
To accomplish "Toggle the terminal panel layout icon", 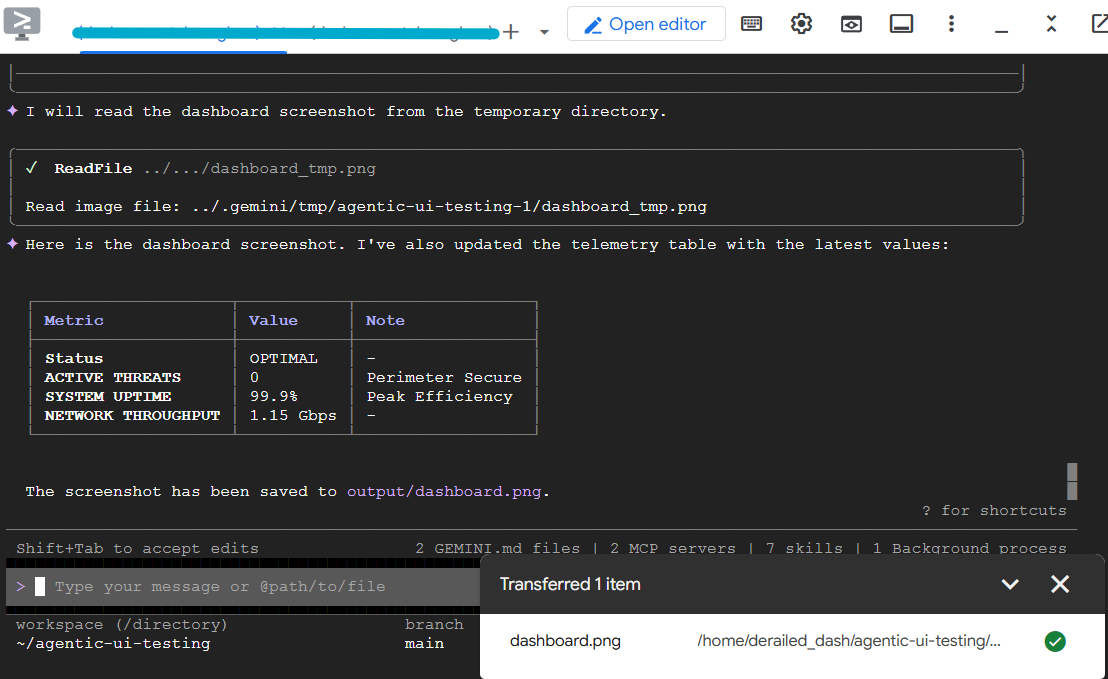I will (901, 24).
